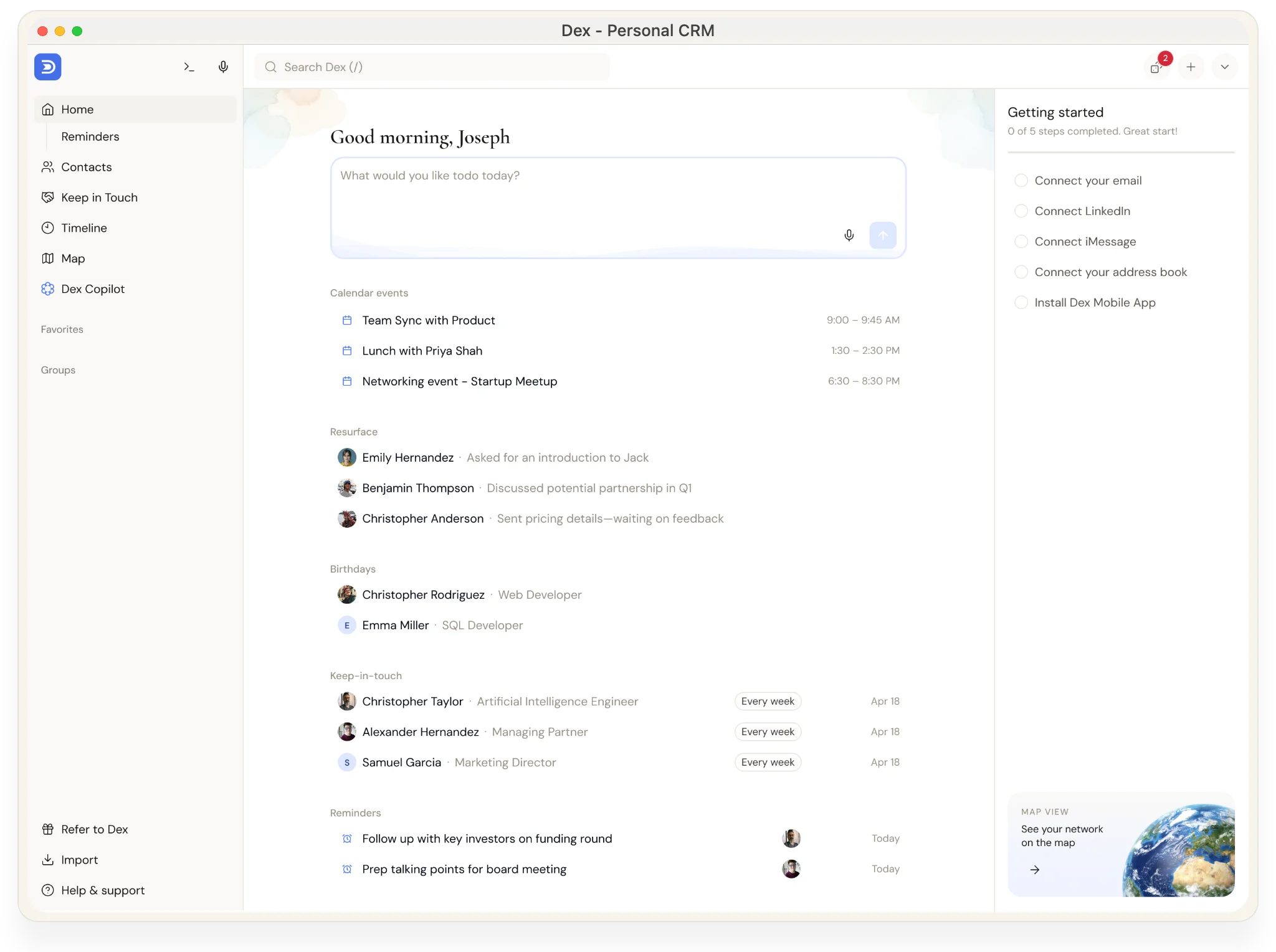The image size is (1276, 952).
Task: Click Samuel Garcia's initial S avatar
Action: pyautogui.click(x=347, y=762)
